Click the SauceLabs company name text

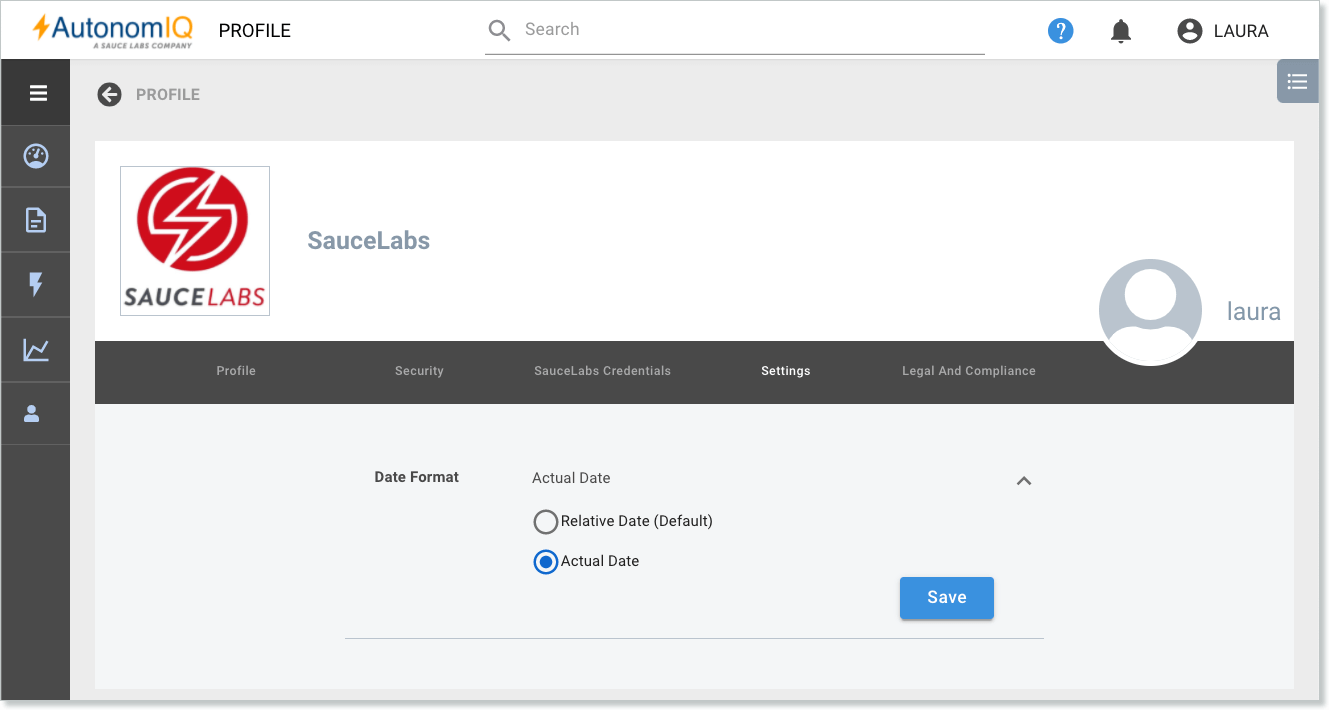click(x=369, y=241)
